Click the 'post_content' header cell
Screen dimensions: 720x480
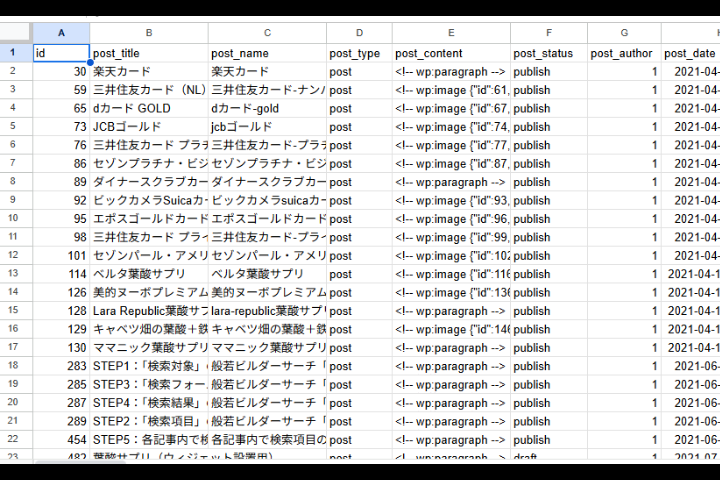click(x=451, y=53)
